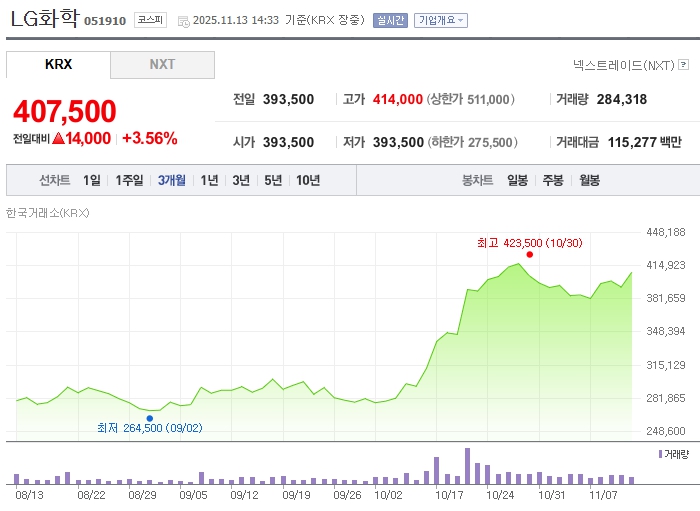Click the red up-triangle price change icon
The image size is (700, 511).
59,139
